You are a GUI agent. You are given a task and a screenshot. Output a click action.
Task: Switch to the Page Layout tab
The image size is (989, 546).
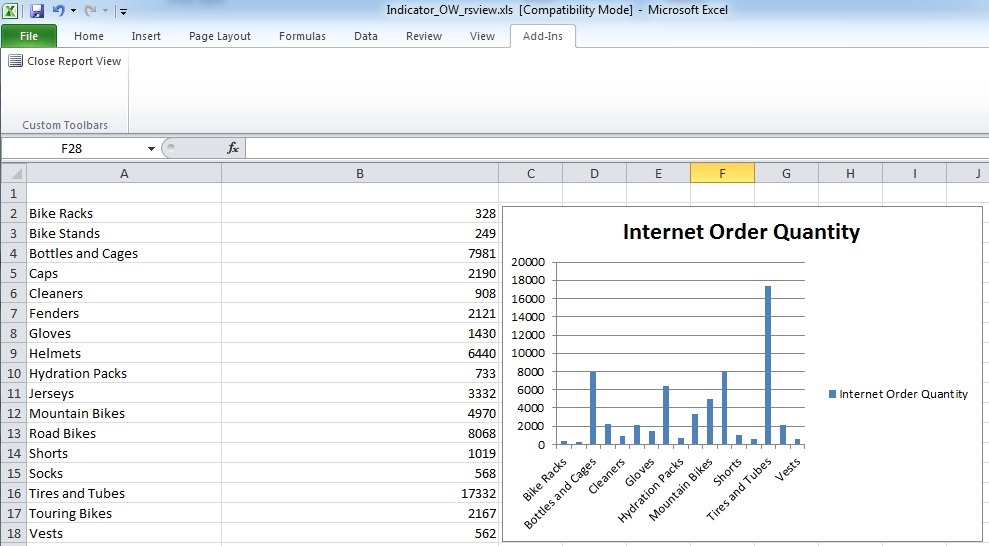pos(219,36)
